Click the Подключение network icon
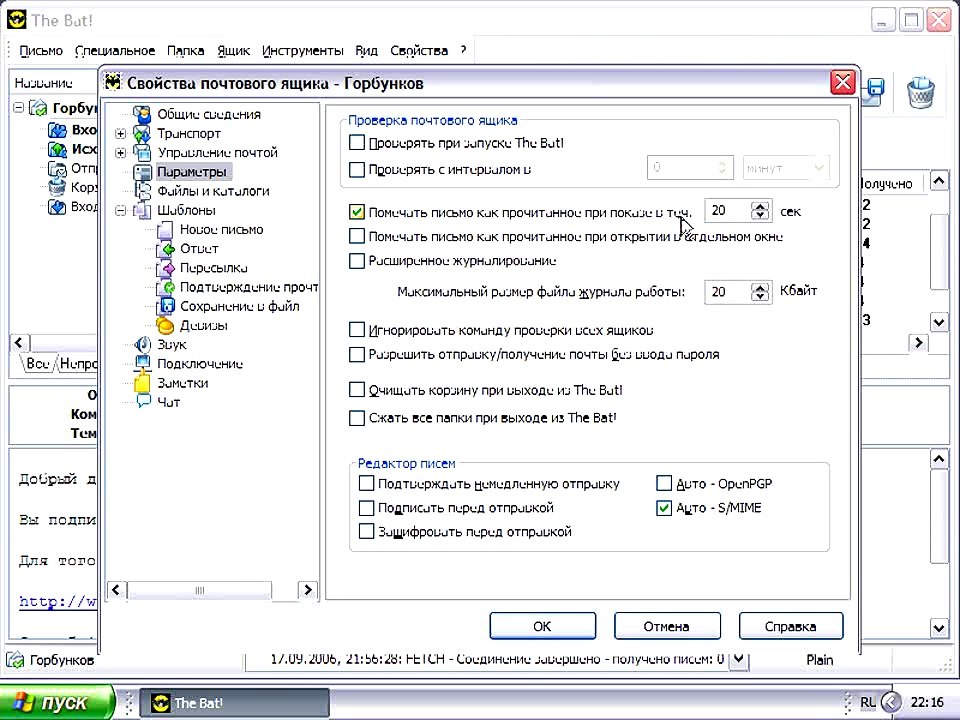This screenshot has width=960, height=720. [142, 364]
